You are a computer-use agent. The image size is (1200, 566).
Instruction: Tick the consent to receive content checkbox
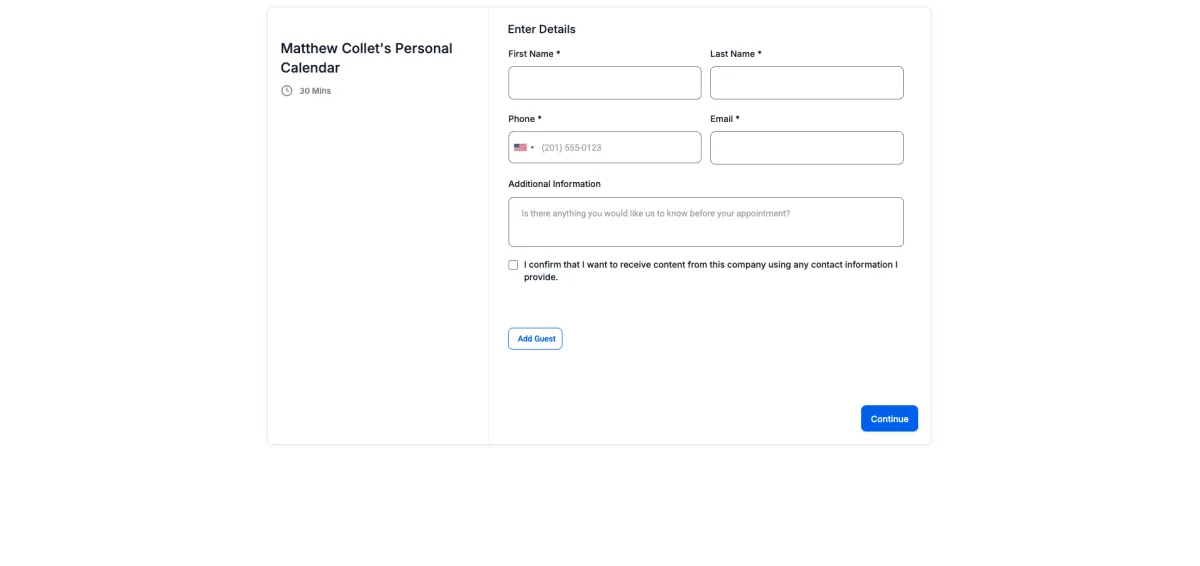click(x=513, y=265)
